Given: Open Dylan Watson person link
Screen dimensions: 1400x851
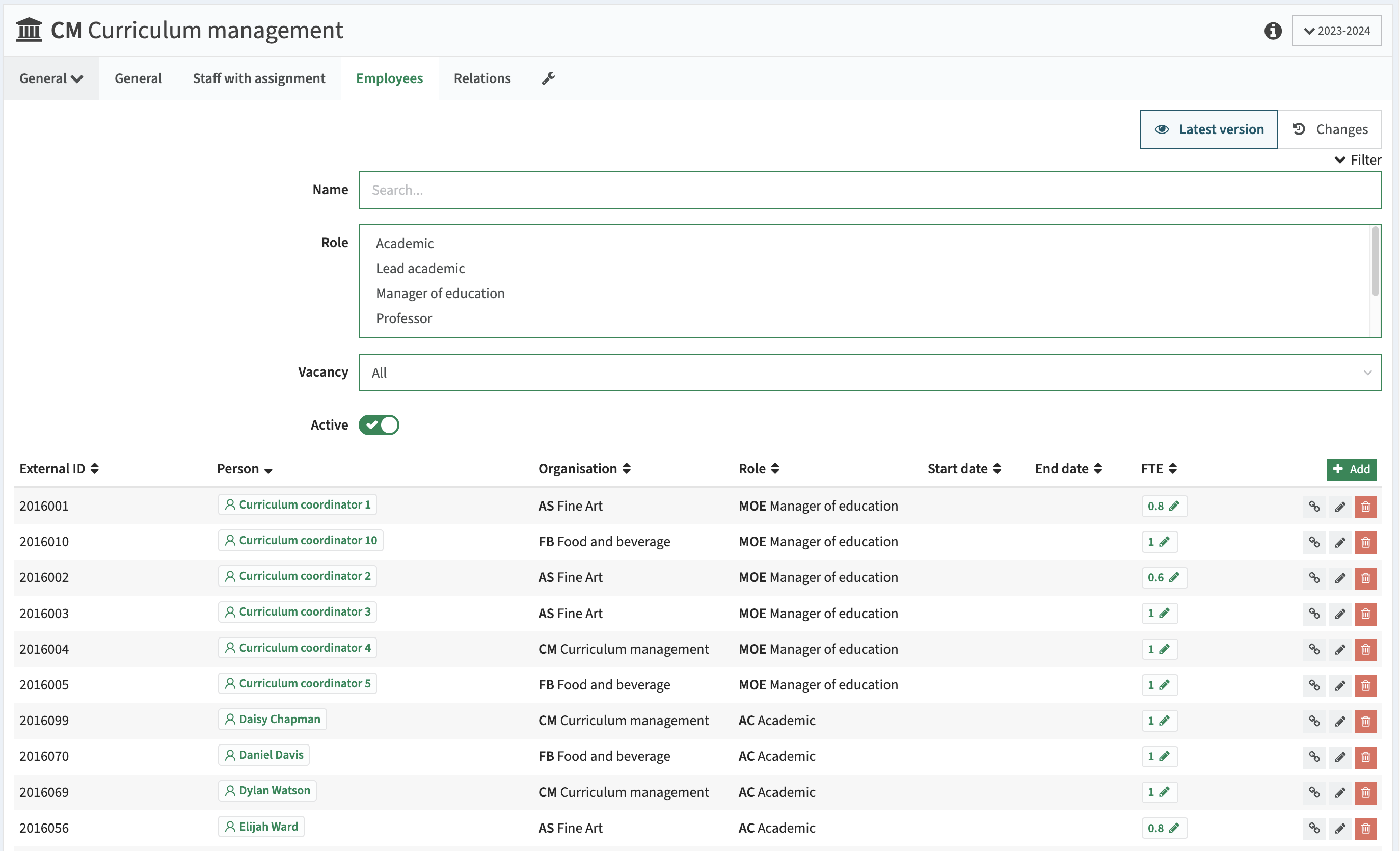Looking at the screenshot, I should pyautogui.click(x=267, y=791).
